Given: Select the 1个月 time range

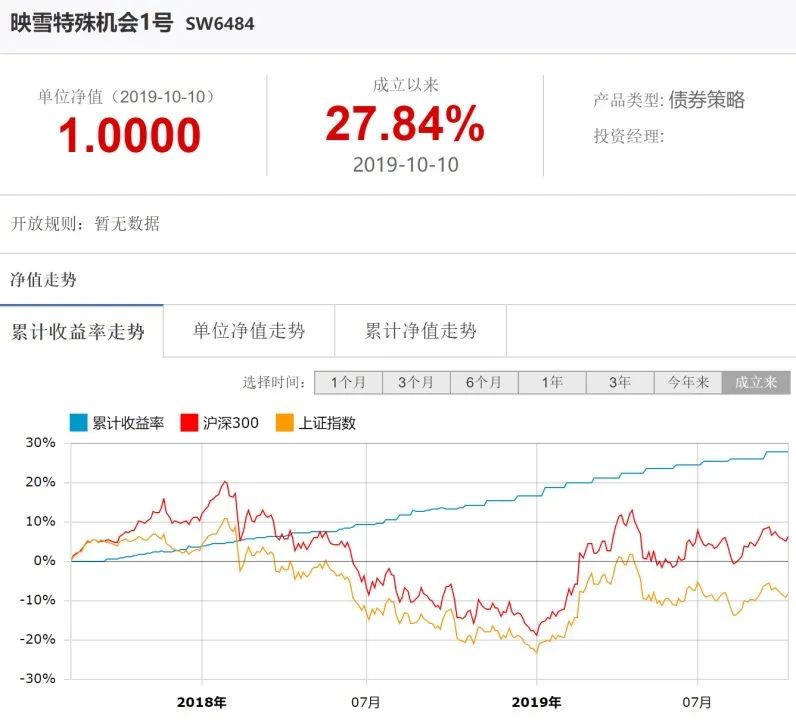Looking at the screenshot, I should click(x=348, y=382).
